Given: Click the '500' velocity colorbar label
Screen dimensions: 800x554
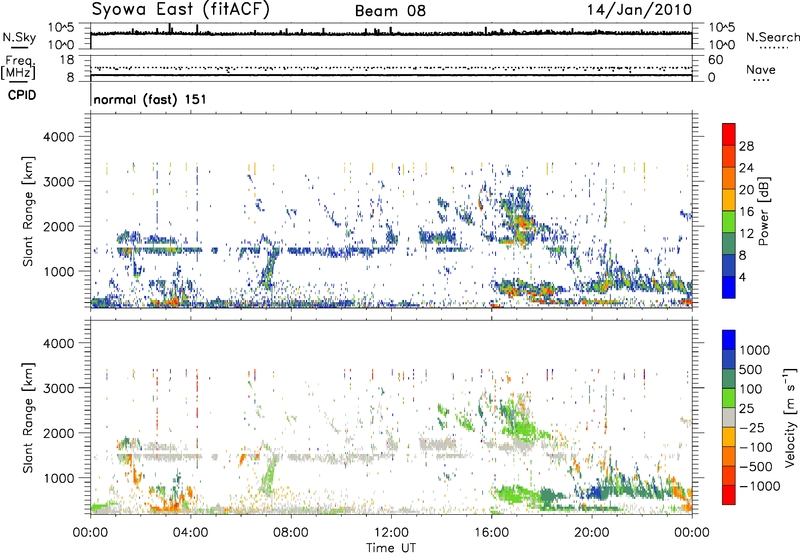Looking at the screenshot, I should [x=751, y=369].
